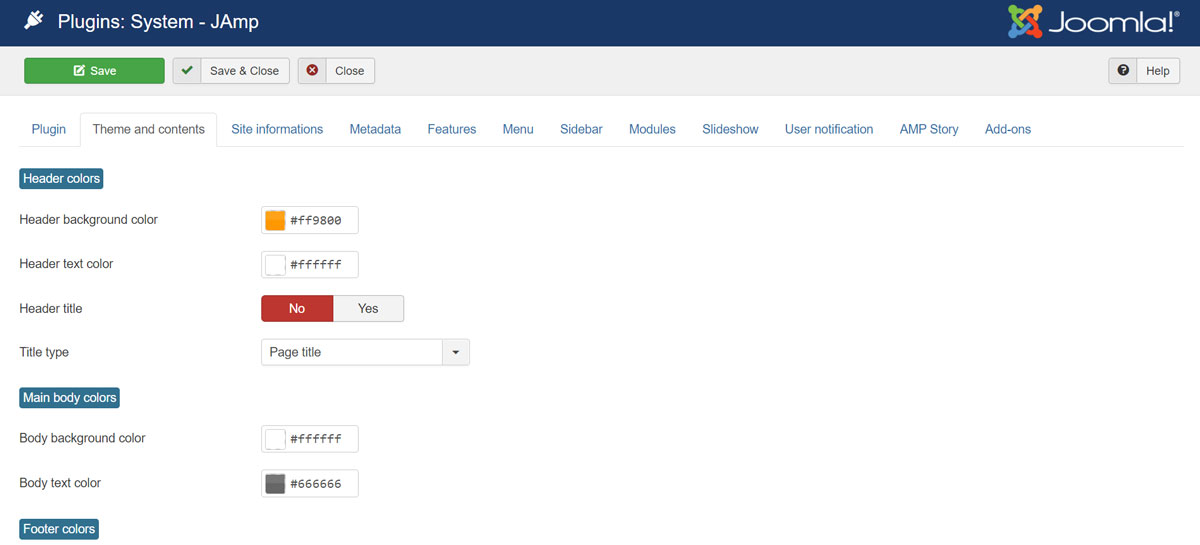The width and height of the screenshot is (1200, 545).
Task: Click the Header background color label
Action: [x=89, y=219]
